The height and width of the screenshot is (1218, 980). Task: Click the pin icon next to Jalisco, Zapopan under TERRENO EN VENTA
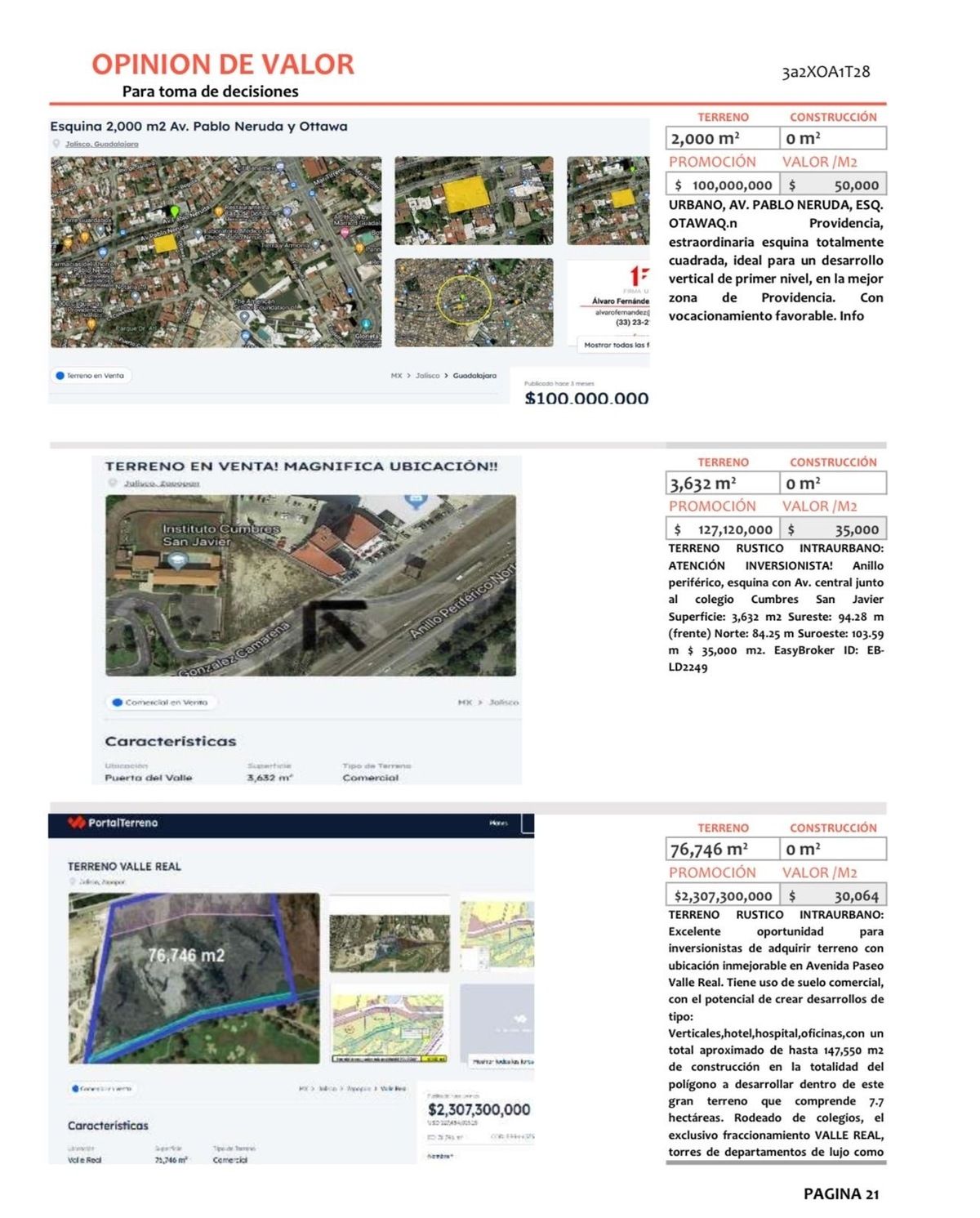[x=113, y=483]
